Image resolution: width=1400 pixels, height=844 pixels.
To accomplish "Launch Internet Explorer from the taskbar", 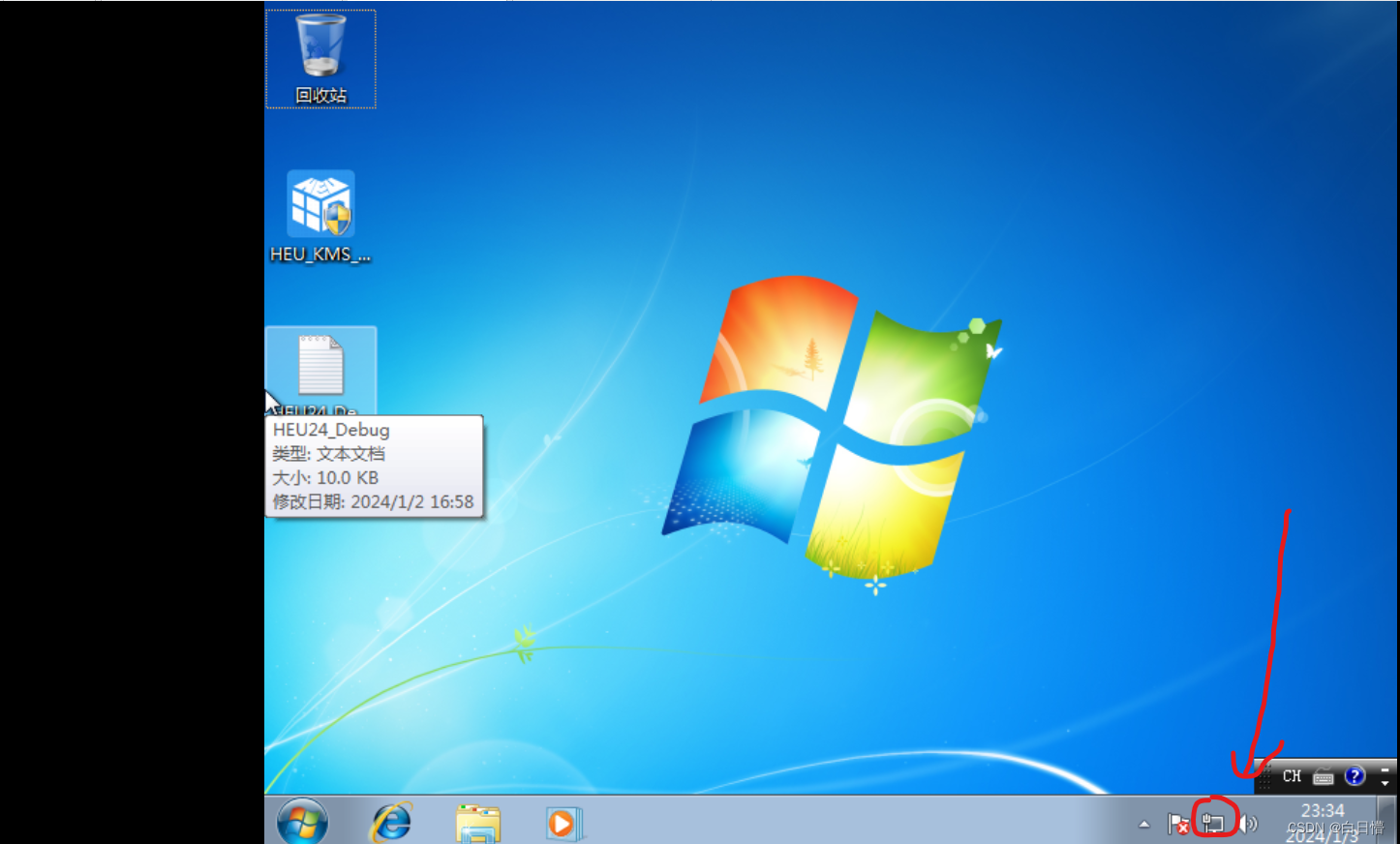I will 391,823.
